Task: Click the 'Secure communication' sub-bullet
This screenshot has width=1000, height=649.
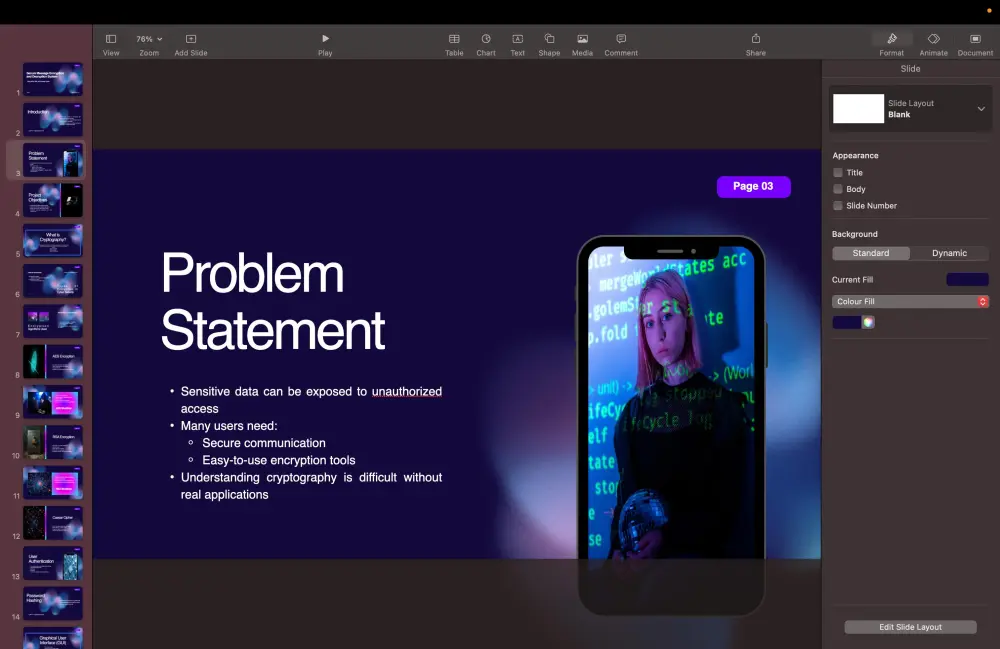Action: click(263, 443)
